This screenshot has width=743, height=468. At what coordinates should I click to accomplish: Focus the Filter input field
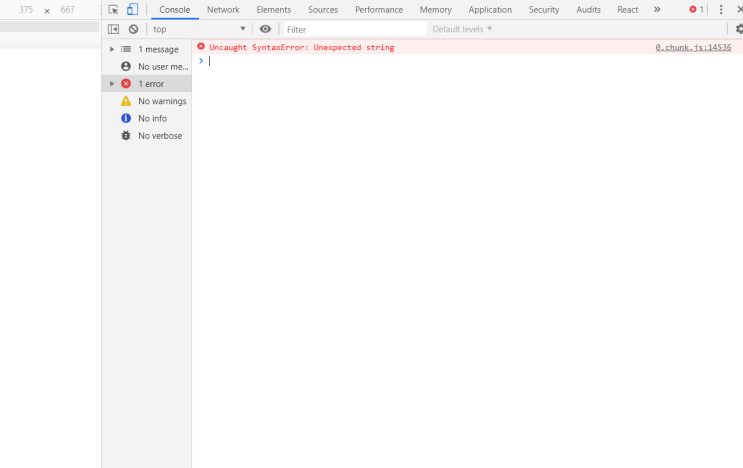pos(355,29)
